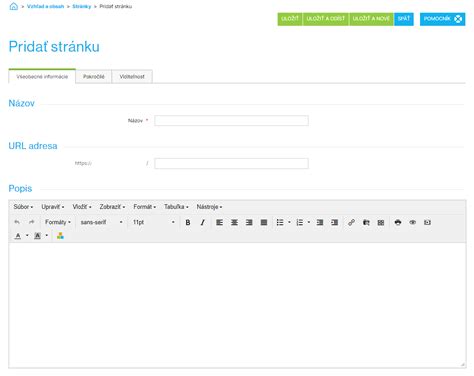Open the 11pt font size dropdown
This screenshot has height=376, width=474.
coord(153,222)
